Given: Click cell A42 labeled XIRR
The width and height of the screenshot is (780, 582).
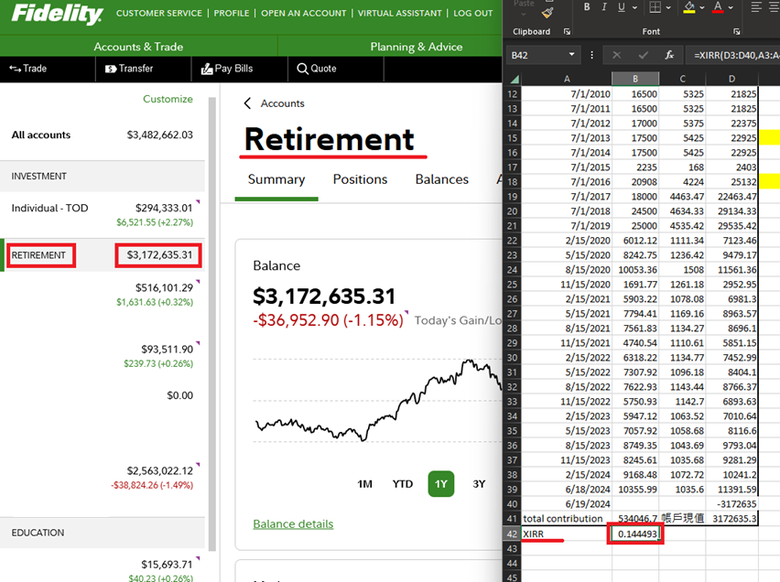Looking at the screenshot, I should [567, 534].
